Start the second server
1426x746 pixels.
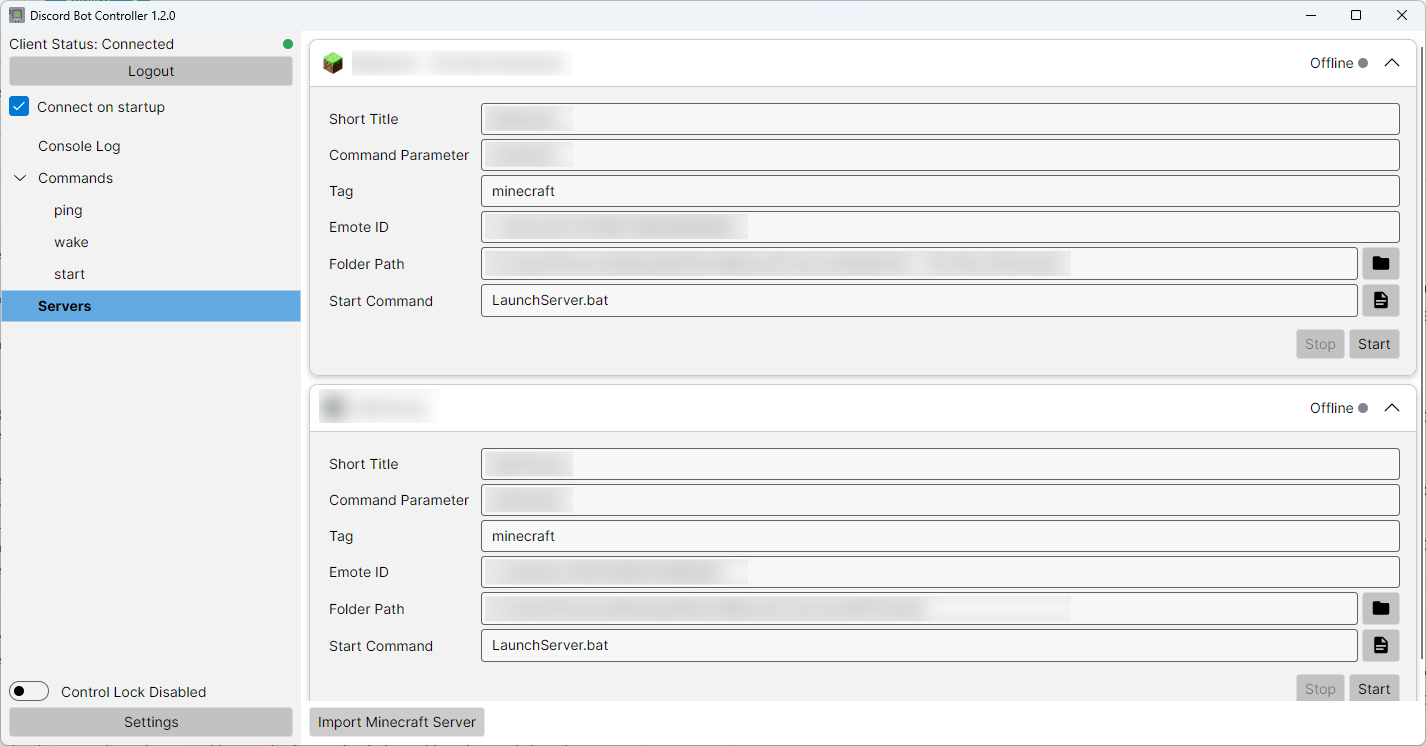(x=1374, y=689)
